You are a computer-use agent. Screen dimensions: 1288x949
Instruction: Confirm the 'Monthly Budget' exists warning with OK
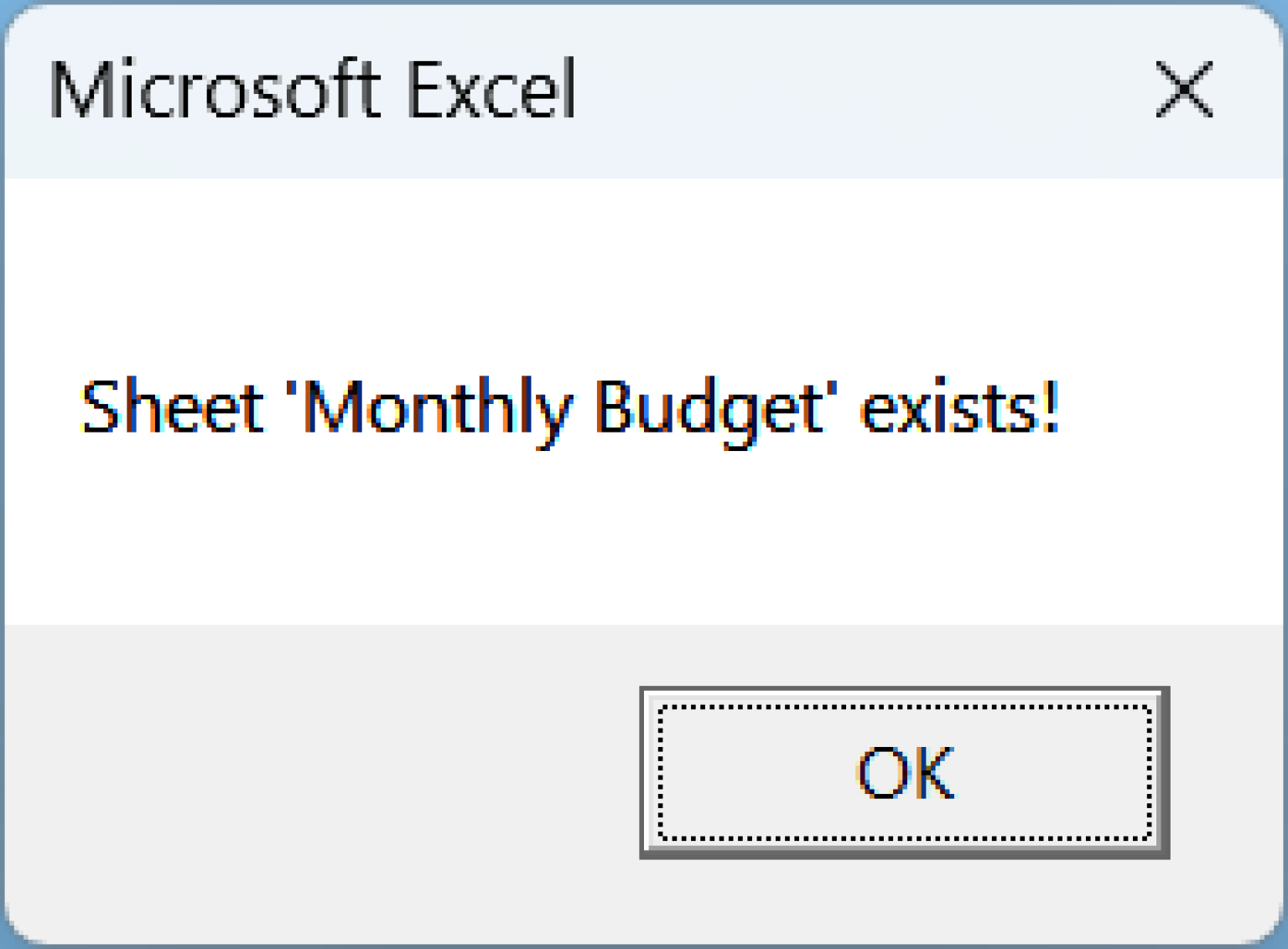pyautogui.click(x=904, y=773)
